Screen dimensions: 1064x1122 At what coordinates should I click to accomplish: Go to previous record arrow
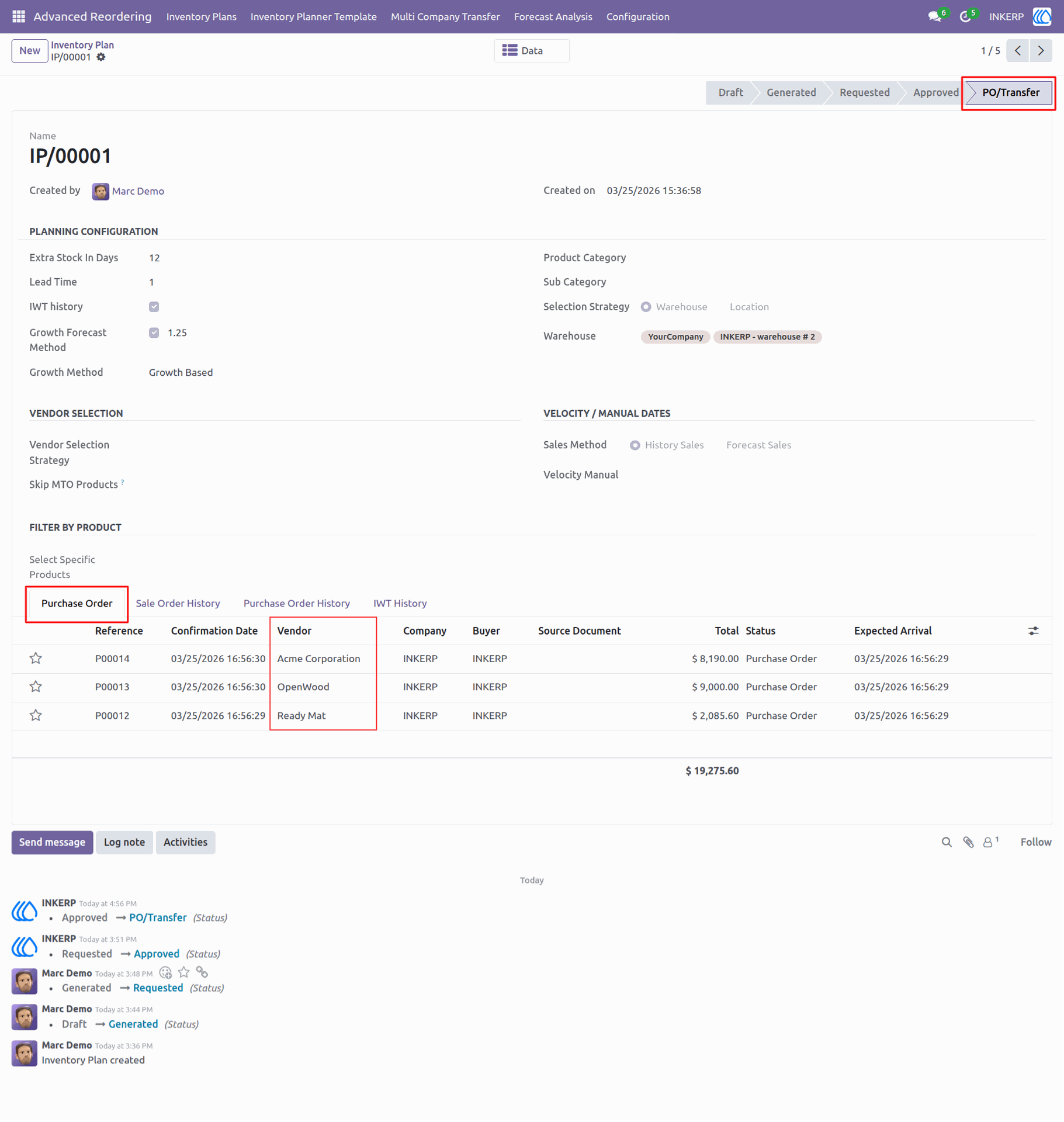[x=1017, y=51]
